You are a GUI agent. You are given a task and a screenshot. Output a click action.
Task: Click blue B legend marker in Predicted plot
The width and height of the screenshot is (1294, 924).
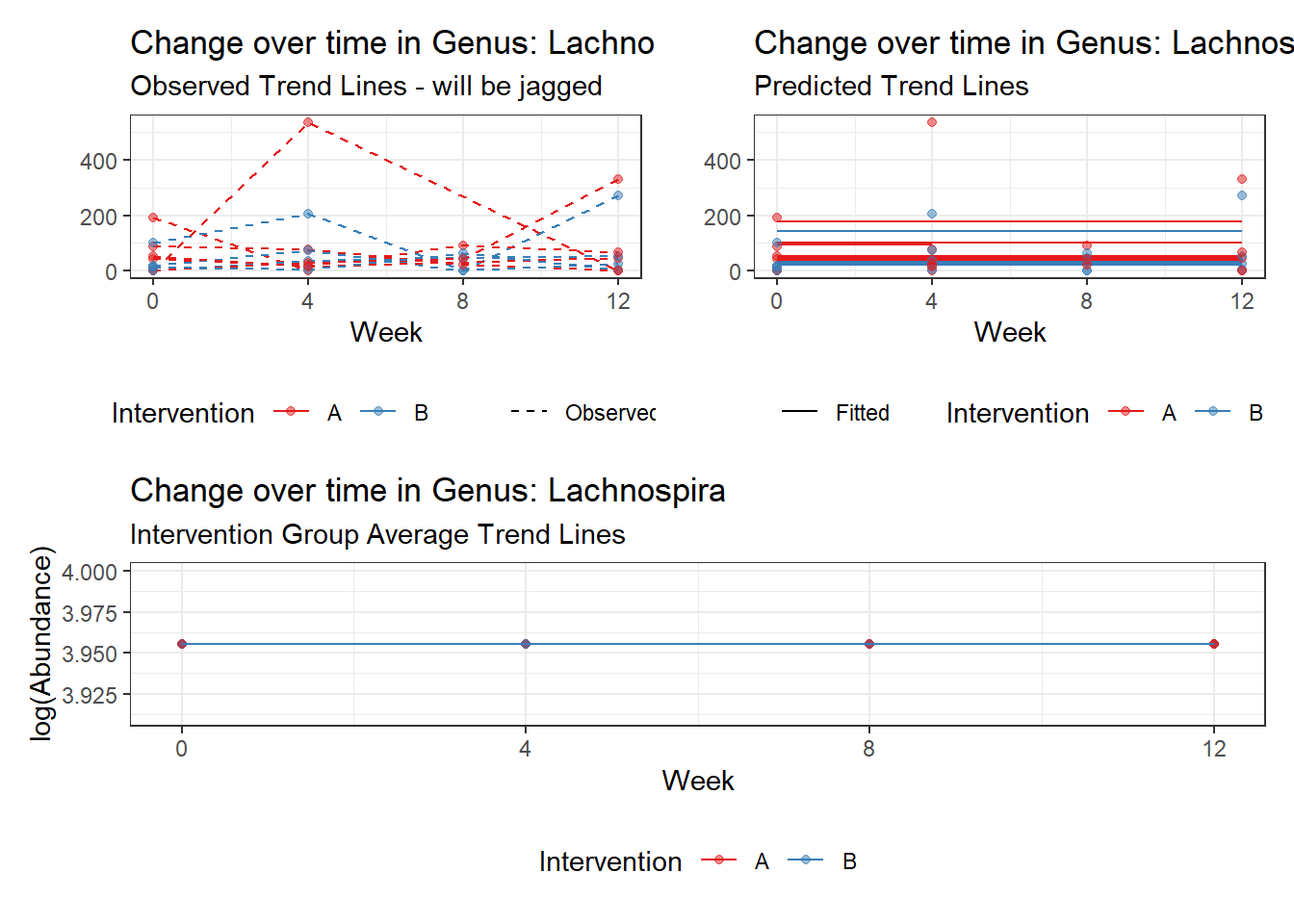pyautogui.click(x=1212, y=412)
